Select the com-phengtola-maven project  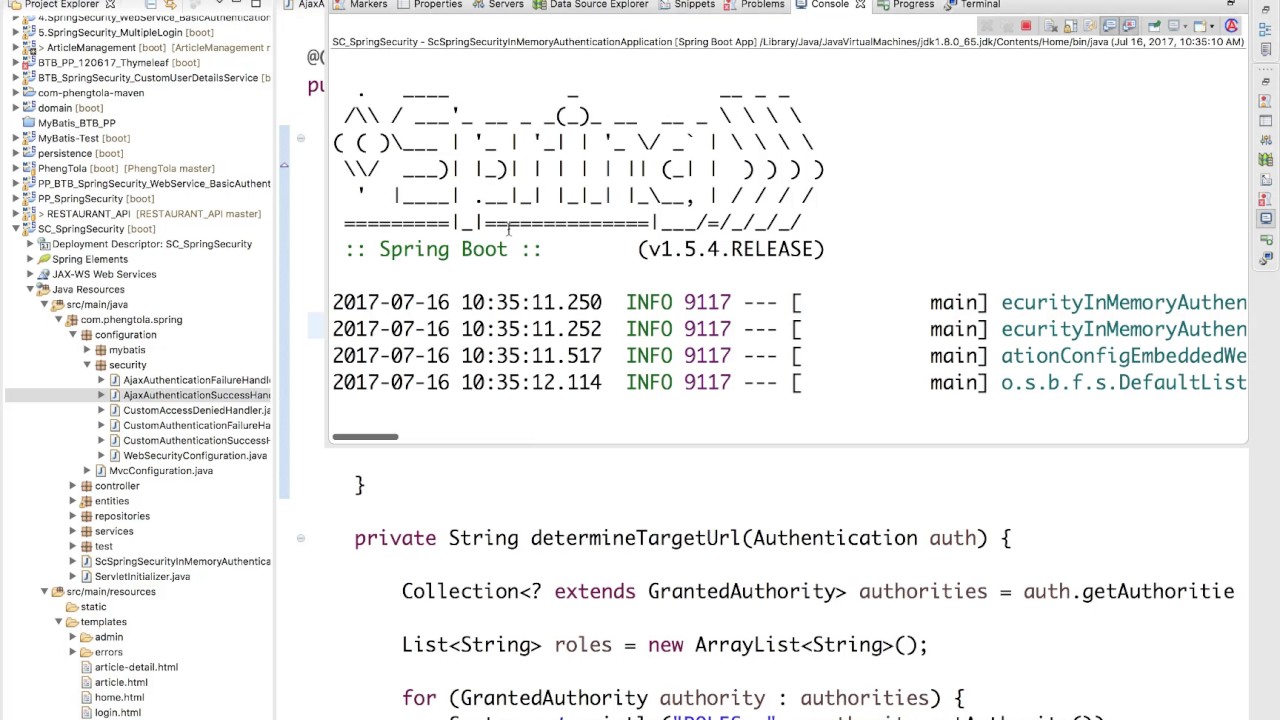(90, 93)
